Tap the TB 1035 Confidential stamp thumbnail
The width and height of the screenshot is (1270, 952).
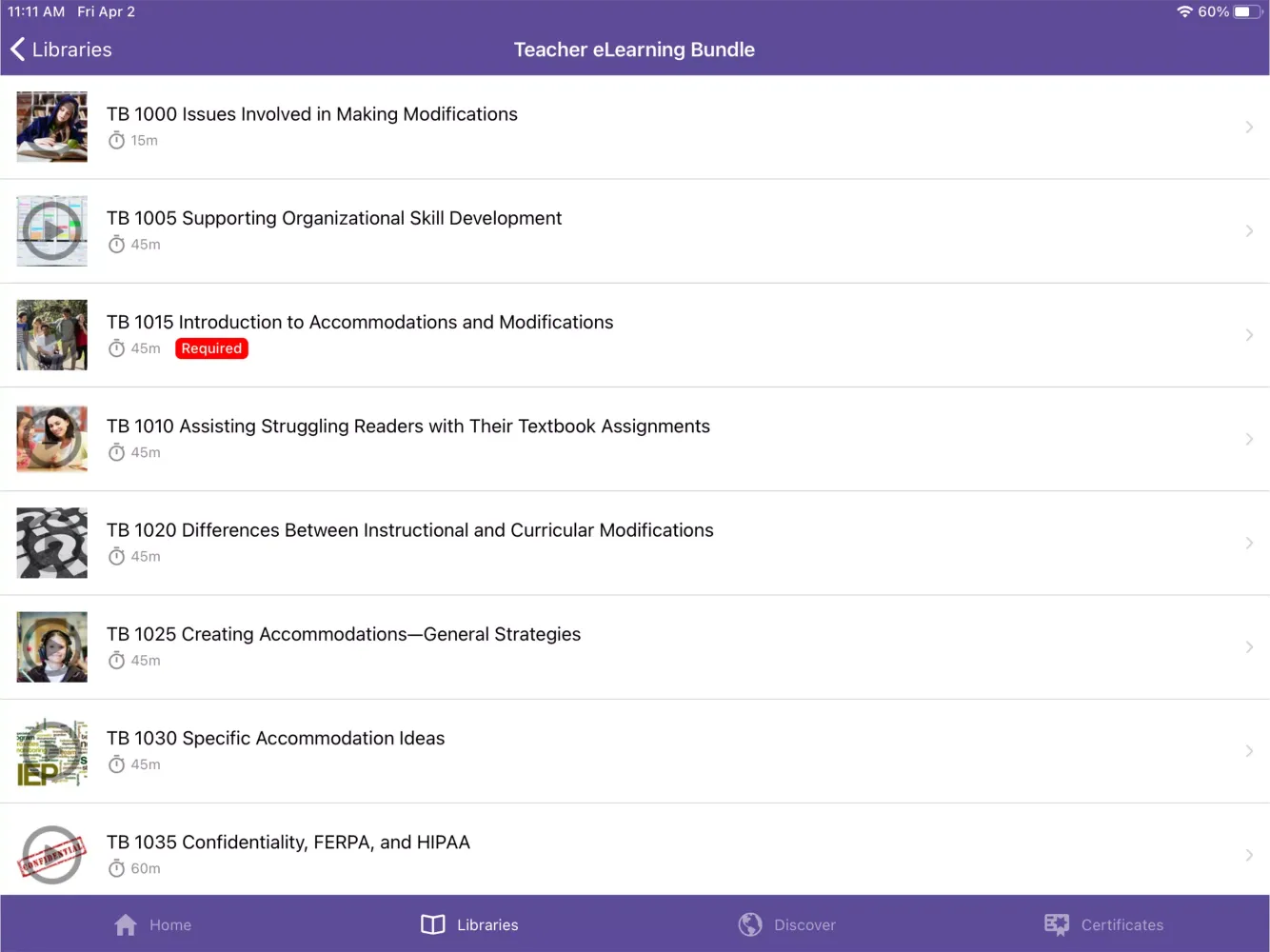click(x=52, y=854)
